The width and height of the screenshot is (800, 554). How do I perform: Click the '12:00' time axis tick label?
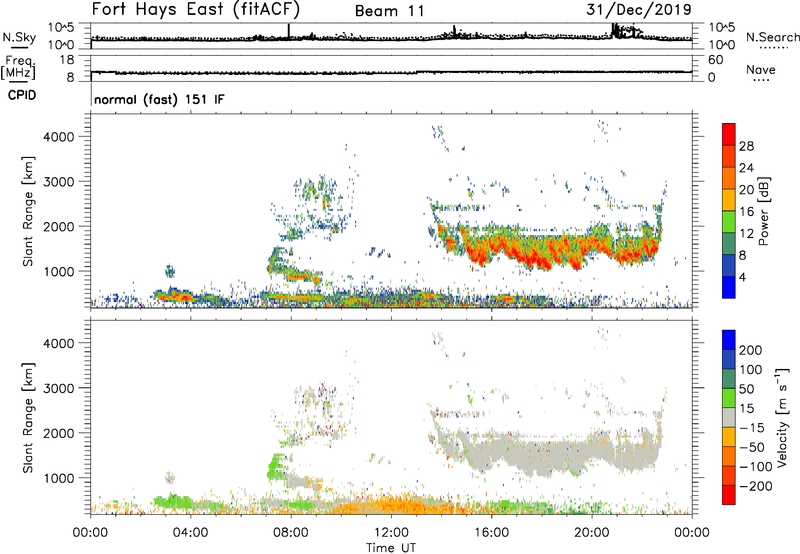(391, 533)
